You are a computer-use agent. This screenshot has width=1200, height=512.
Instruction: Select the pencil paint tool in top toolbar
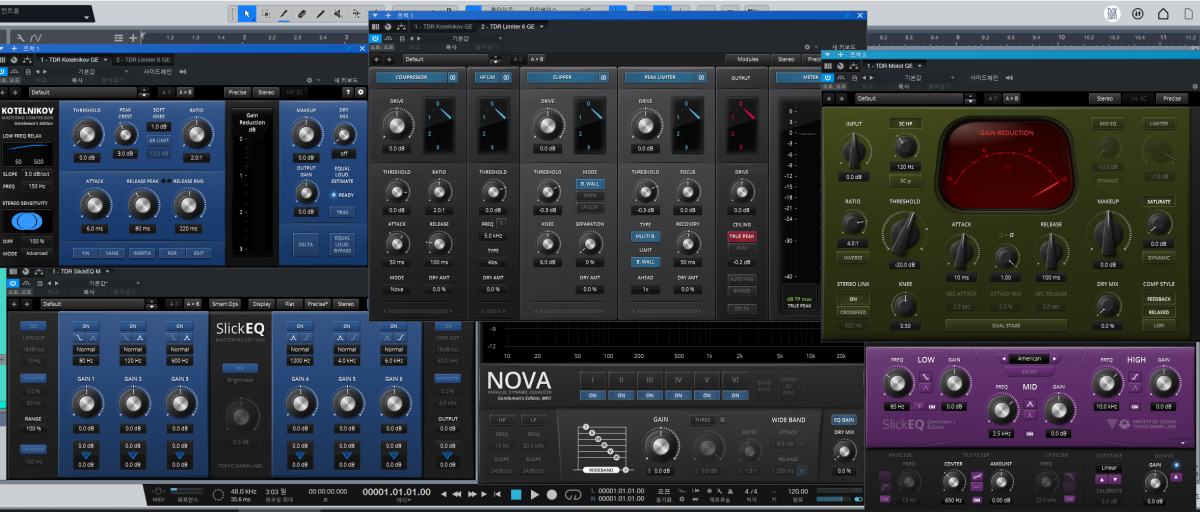tap(320, 14)
